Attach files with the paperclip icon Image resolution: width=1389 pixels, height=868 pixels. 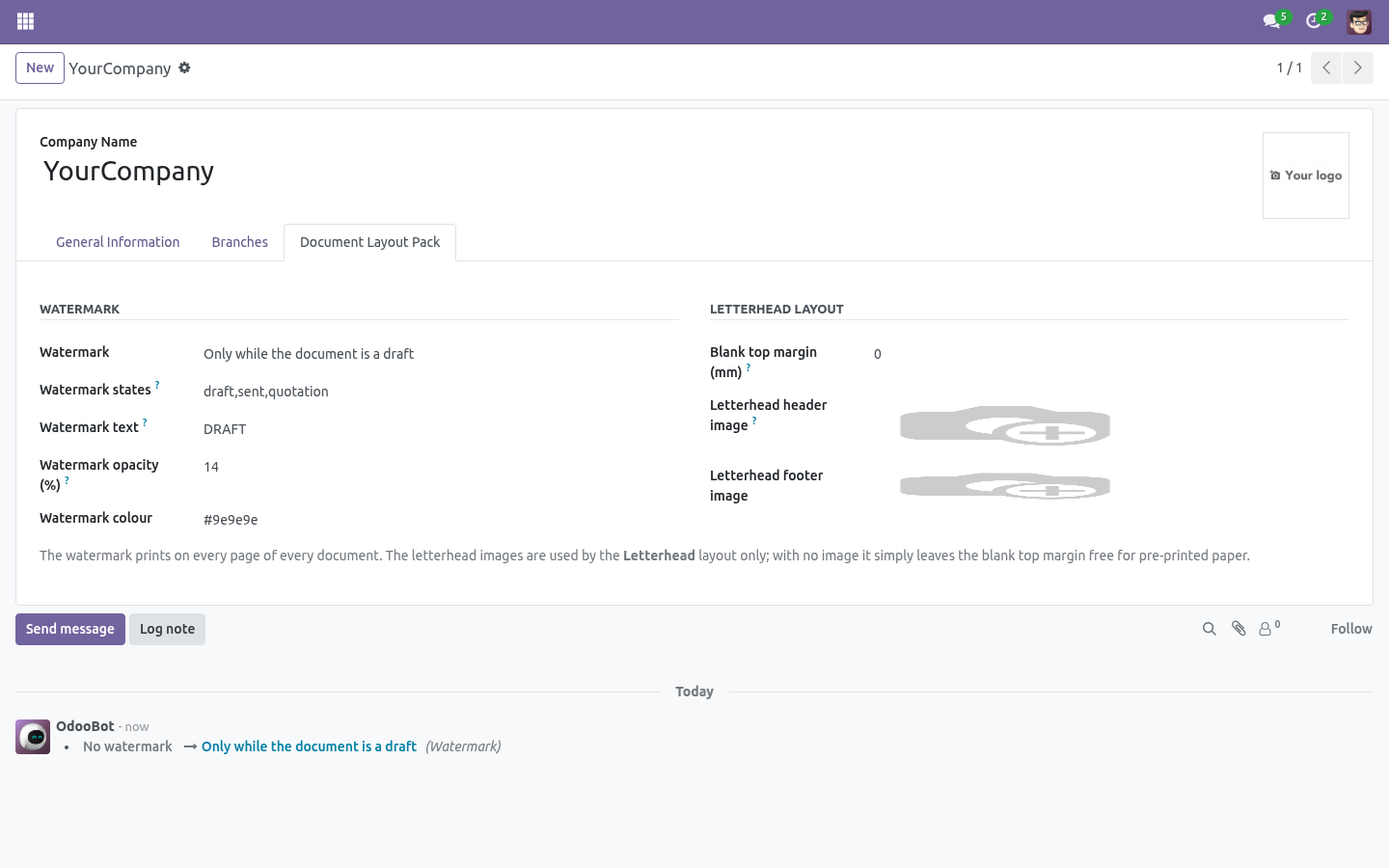coord(1239,629)
